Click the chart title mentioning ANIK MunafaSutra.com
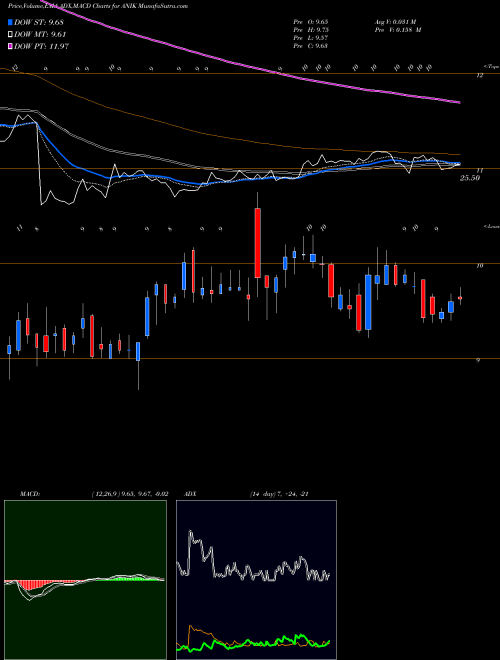 point(98,6)
